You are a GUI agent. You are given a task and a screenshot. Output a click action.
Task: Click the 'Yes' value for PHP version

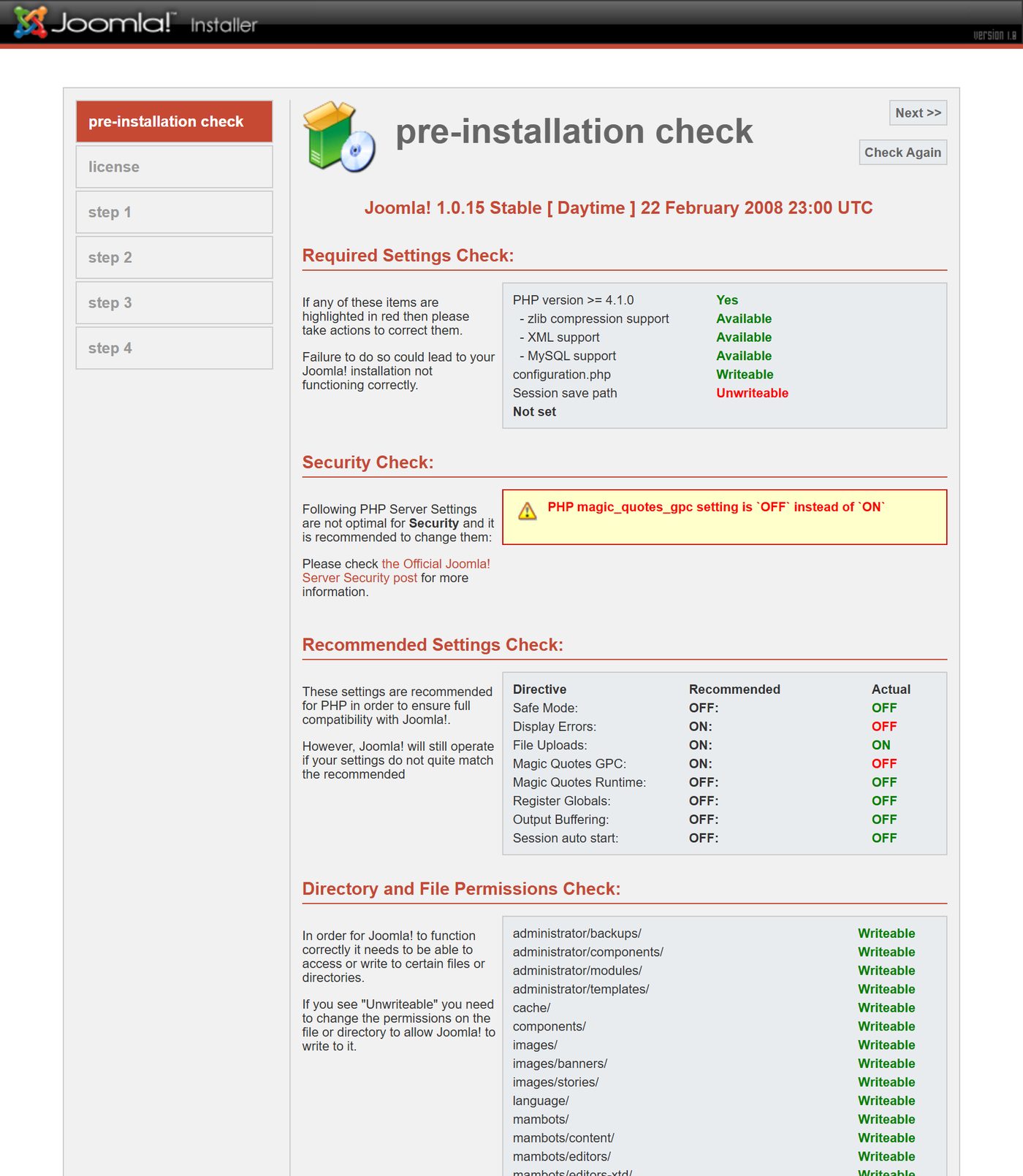click(x=727, y=300)
